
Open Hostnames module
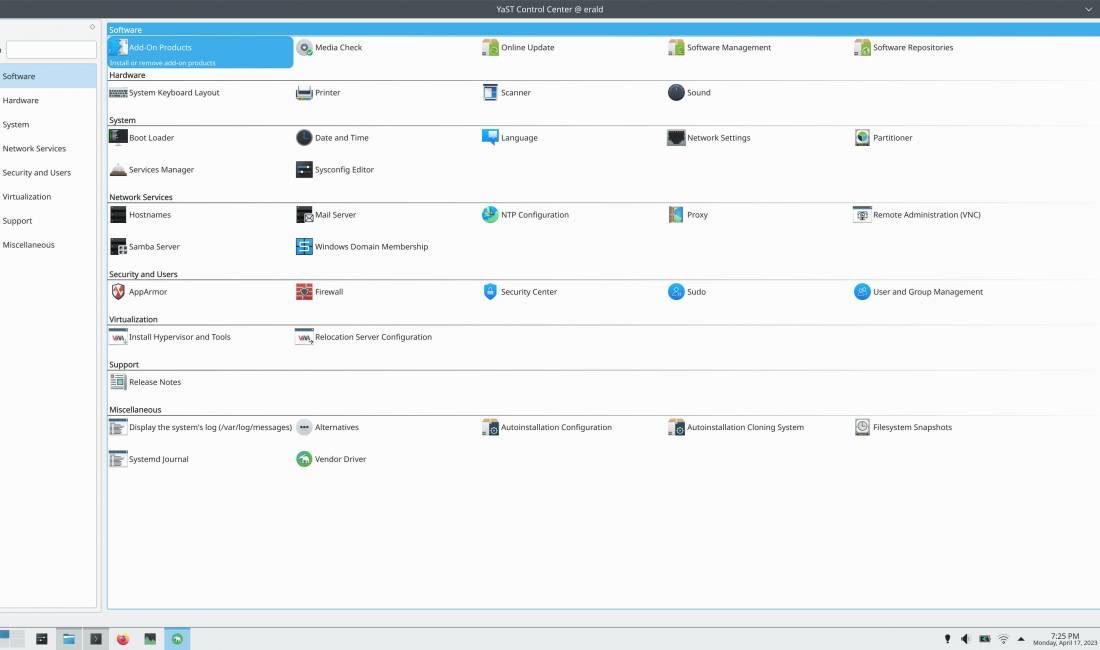tap(140, 215)
